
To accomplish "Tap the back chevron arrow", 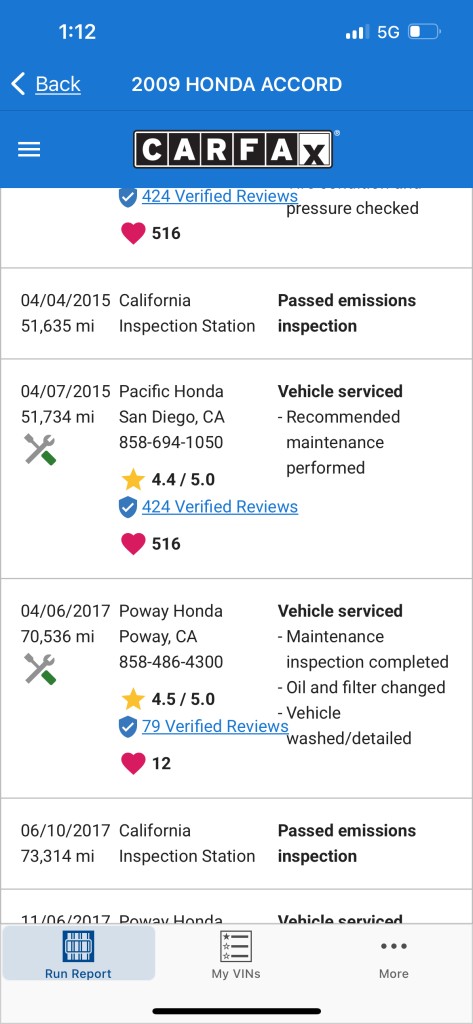I will click(x=18, y=84).
